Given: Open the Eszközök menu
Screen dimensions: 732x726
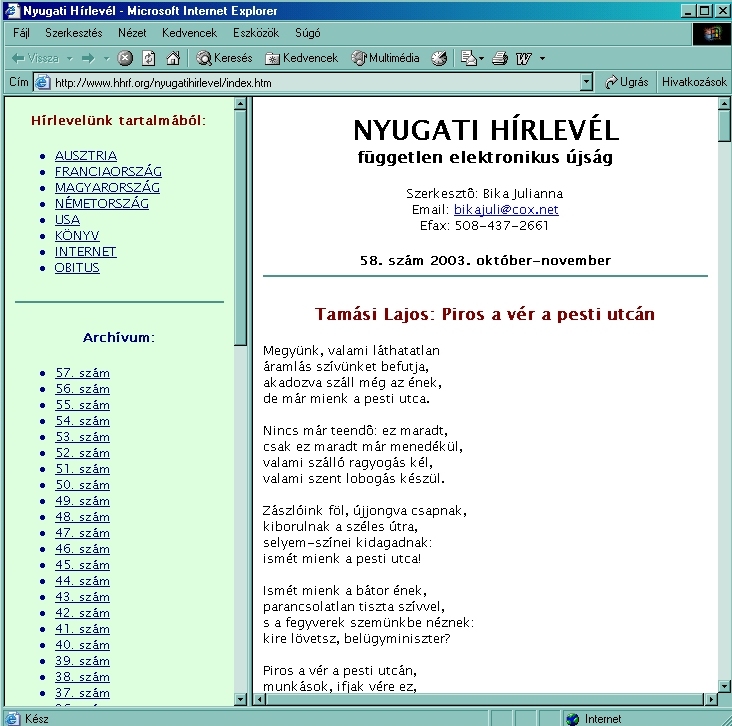Looking at the screenshot, I should (256, 33).
